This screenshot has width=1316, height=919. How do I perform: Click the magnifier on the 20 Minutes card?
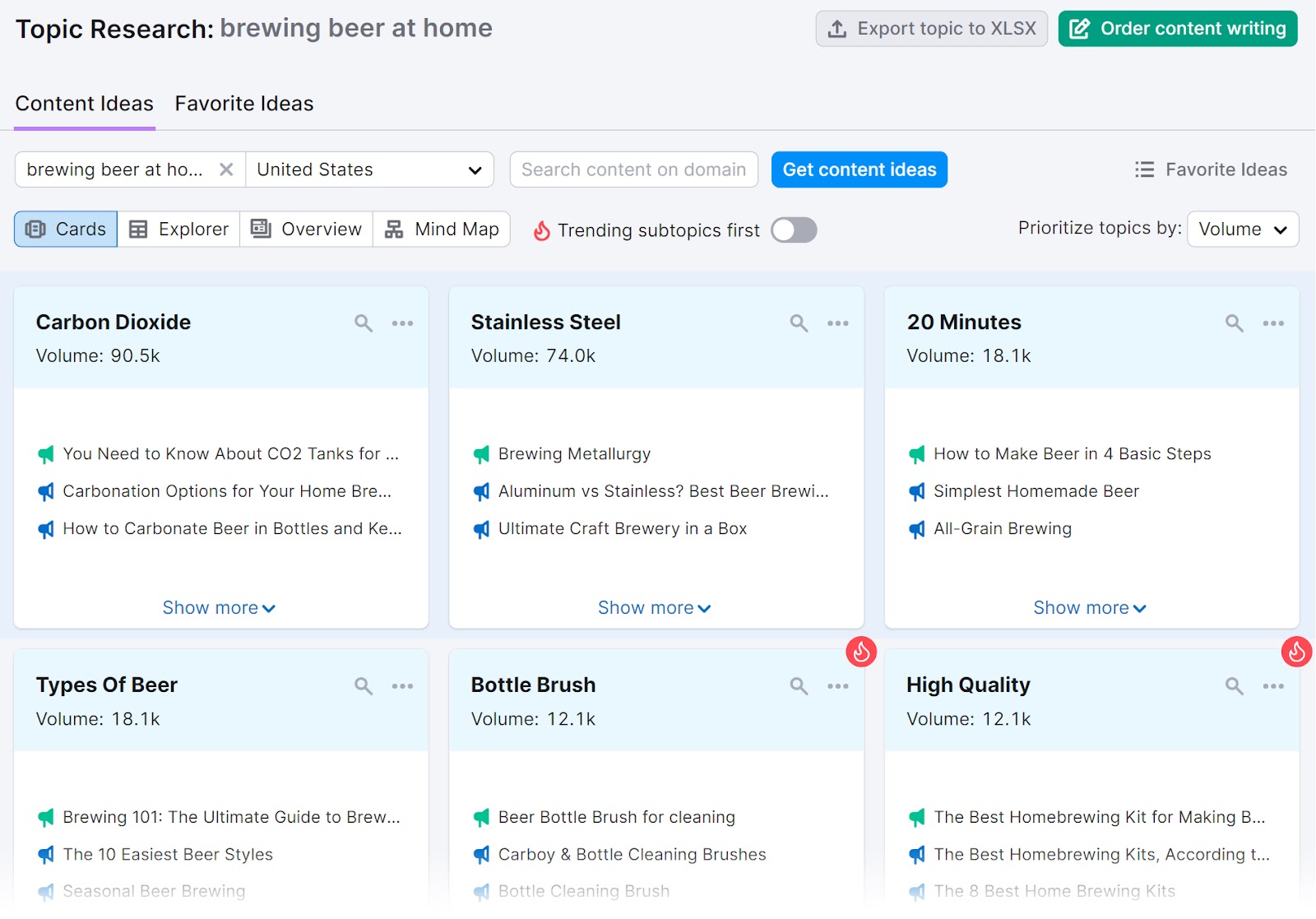(1234, 323)
